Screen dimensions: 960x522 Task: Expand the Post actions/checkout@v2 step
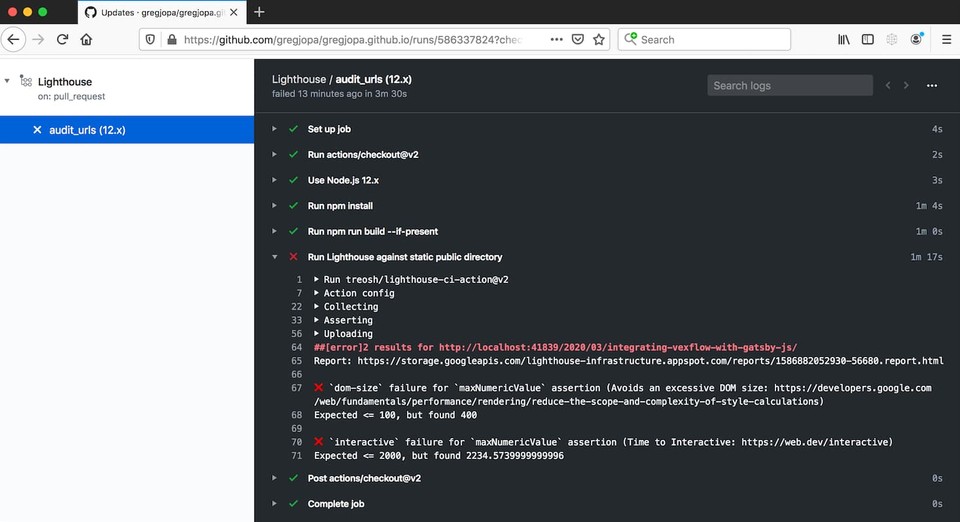point(274,478)
